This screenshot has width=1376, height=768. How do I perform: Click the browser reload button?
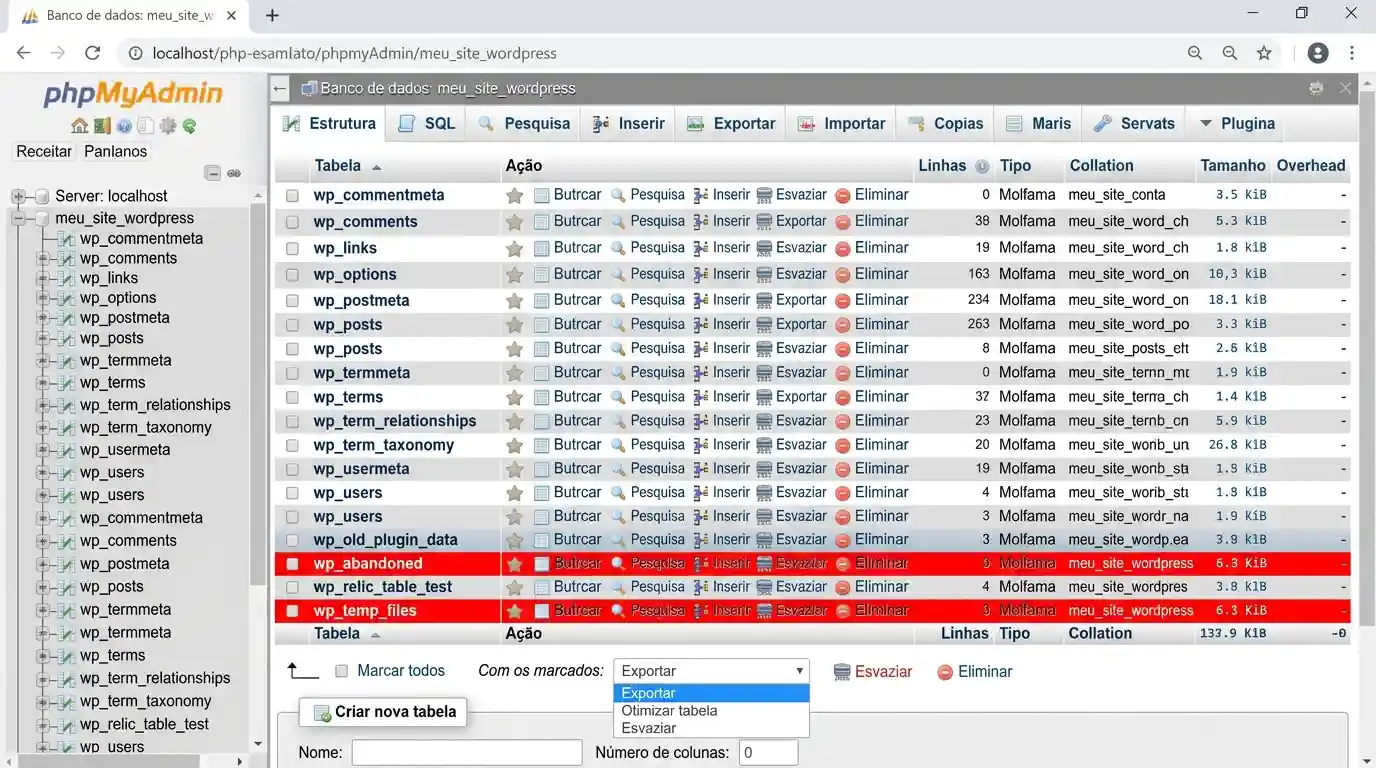tap(93, 53)
